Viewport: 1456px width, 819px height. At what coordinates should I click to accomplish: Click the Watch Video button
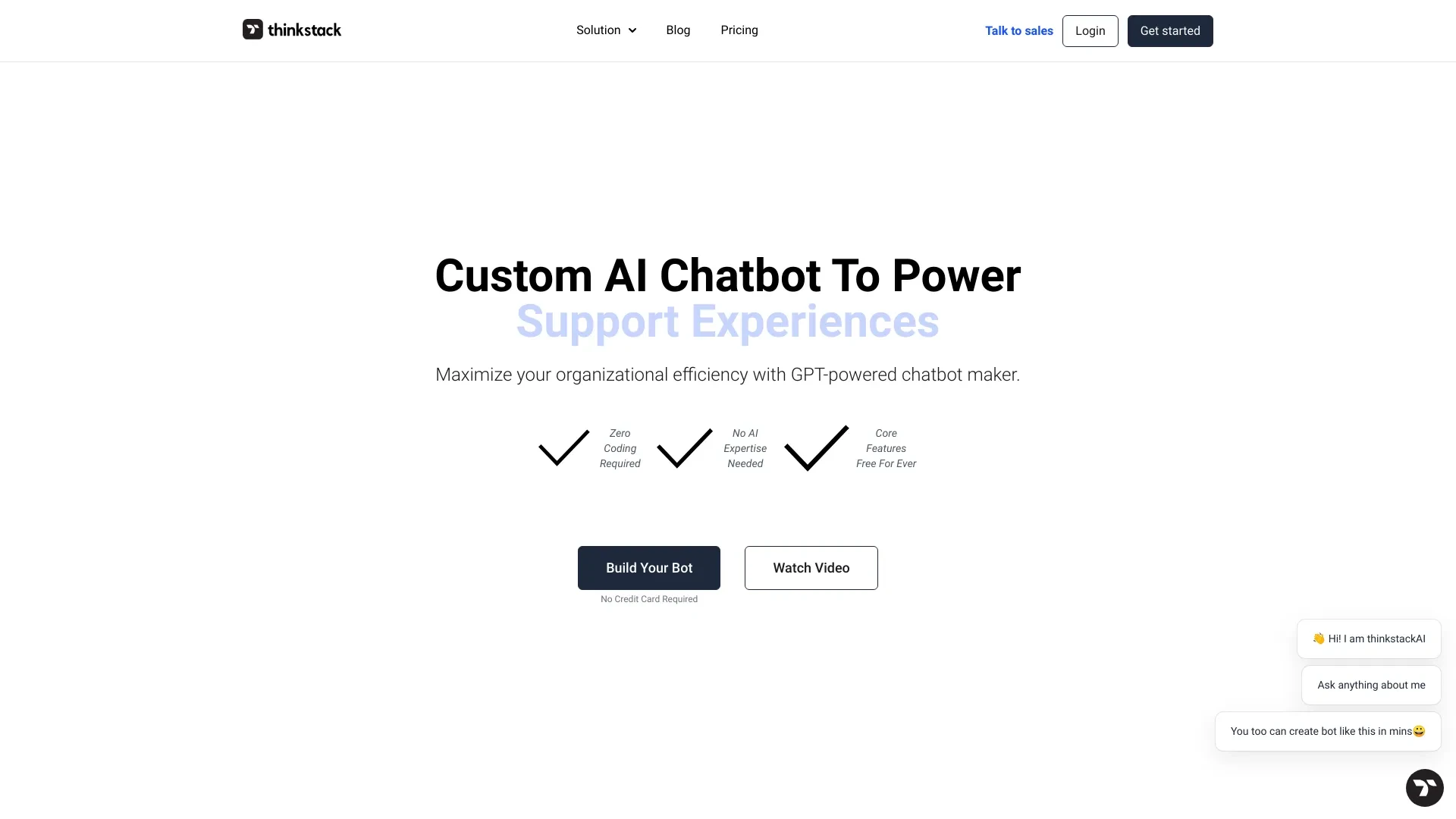[811, 567]
